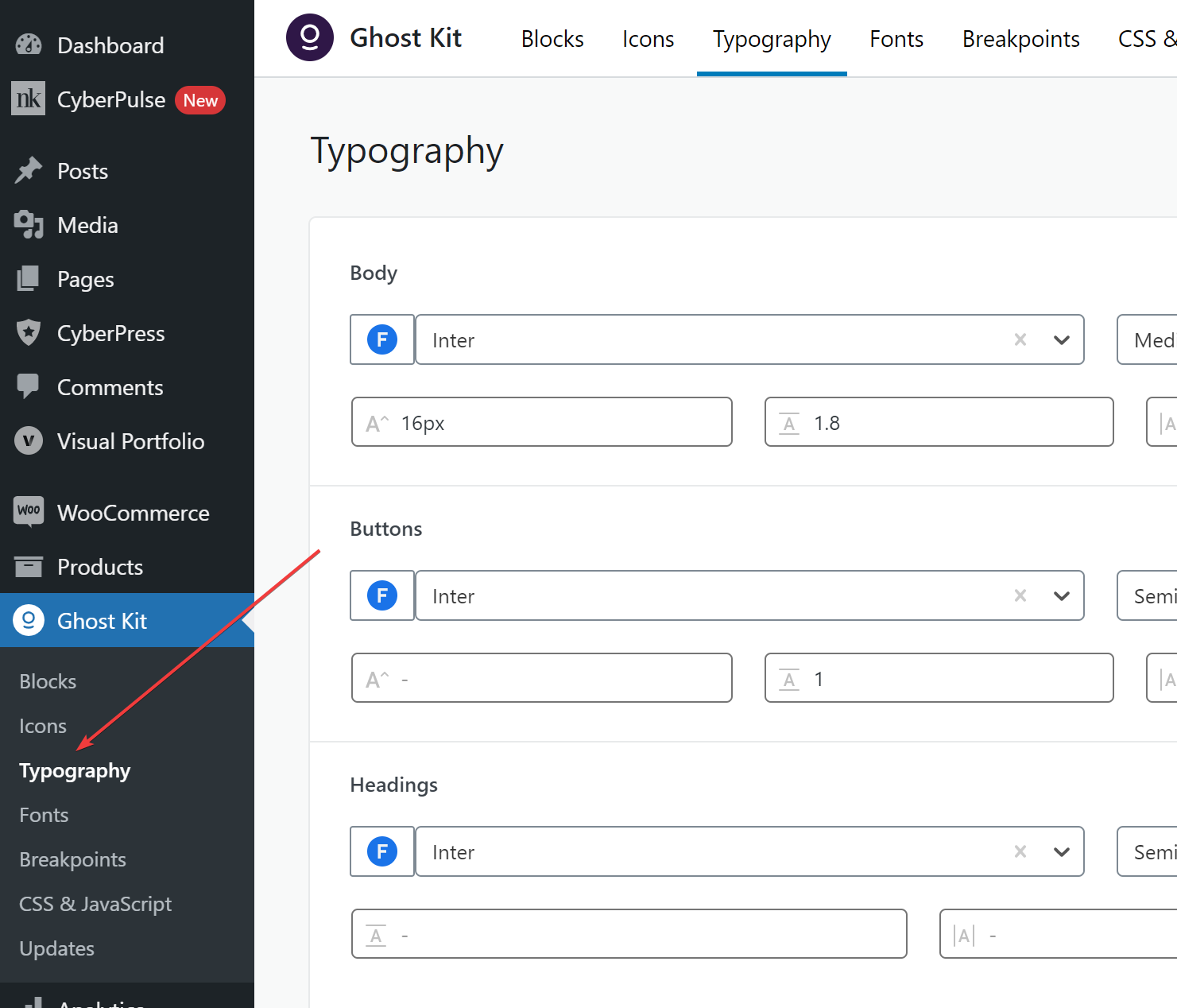Click the Body heading label
Viewport: 1177px width, 1008px height.
pos(374,273)
